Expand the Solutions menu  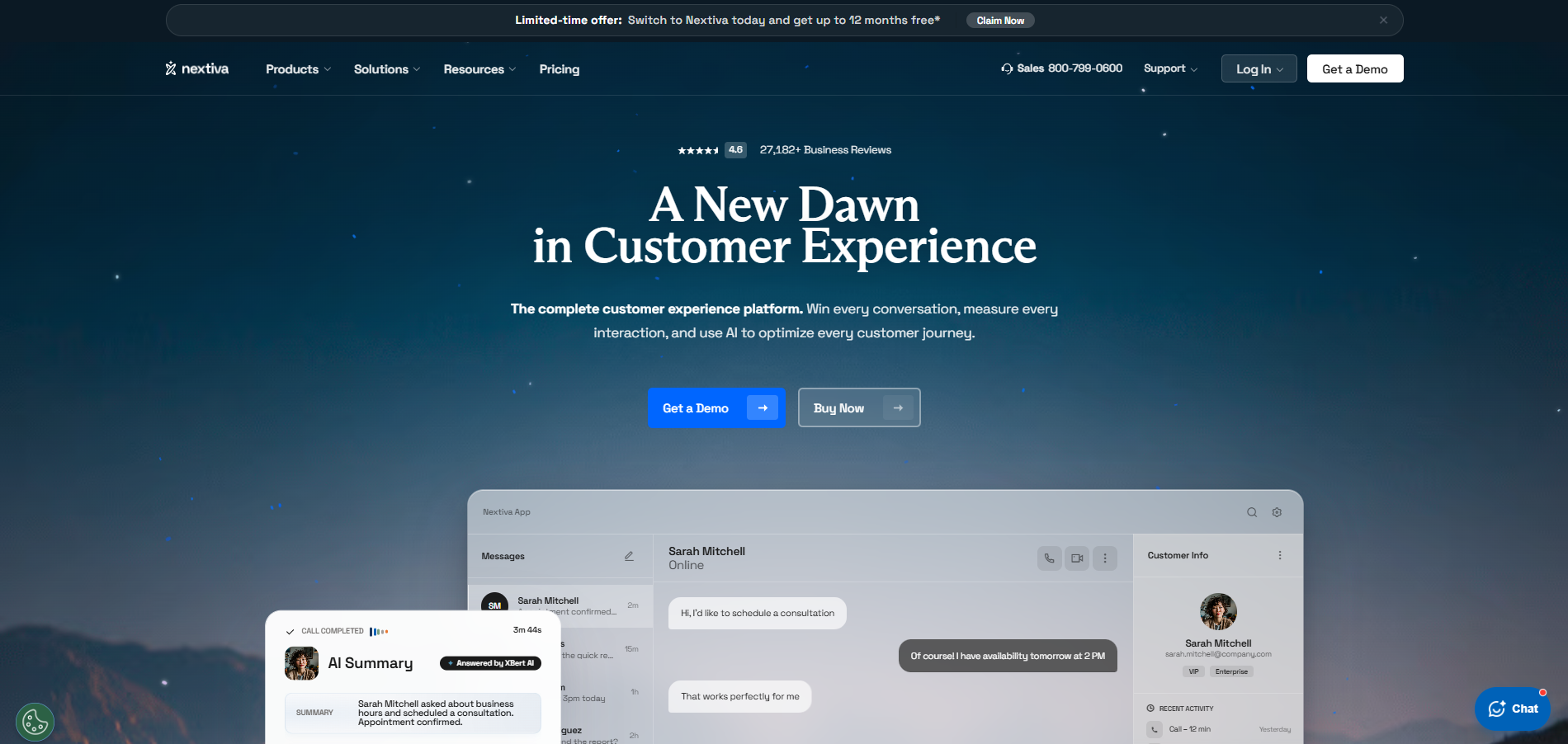point(387,69)
